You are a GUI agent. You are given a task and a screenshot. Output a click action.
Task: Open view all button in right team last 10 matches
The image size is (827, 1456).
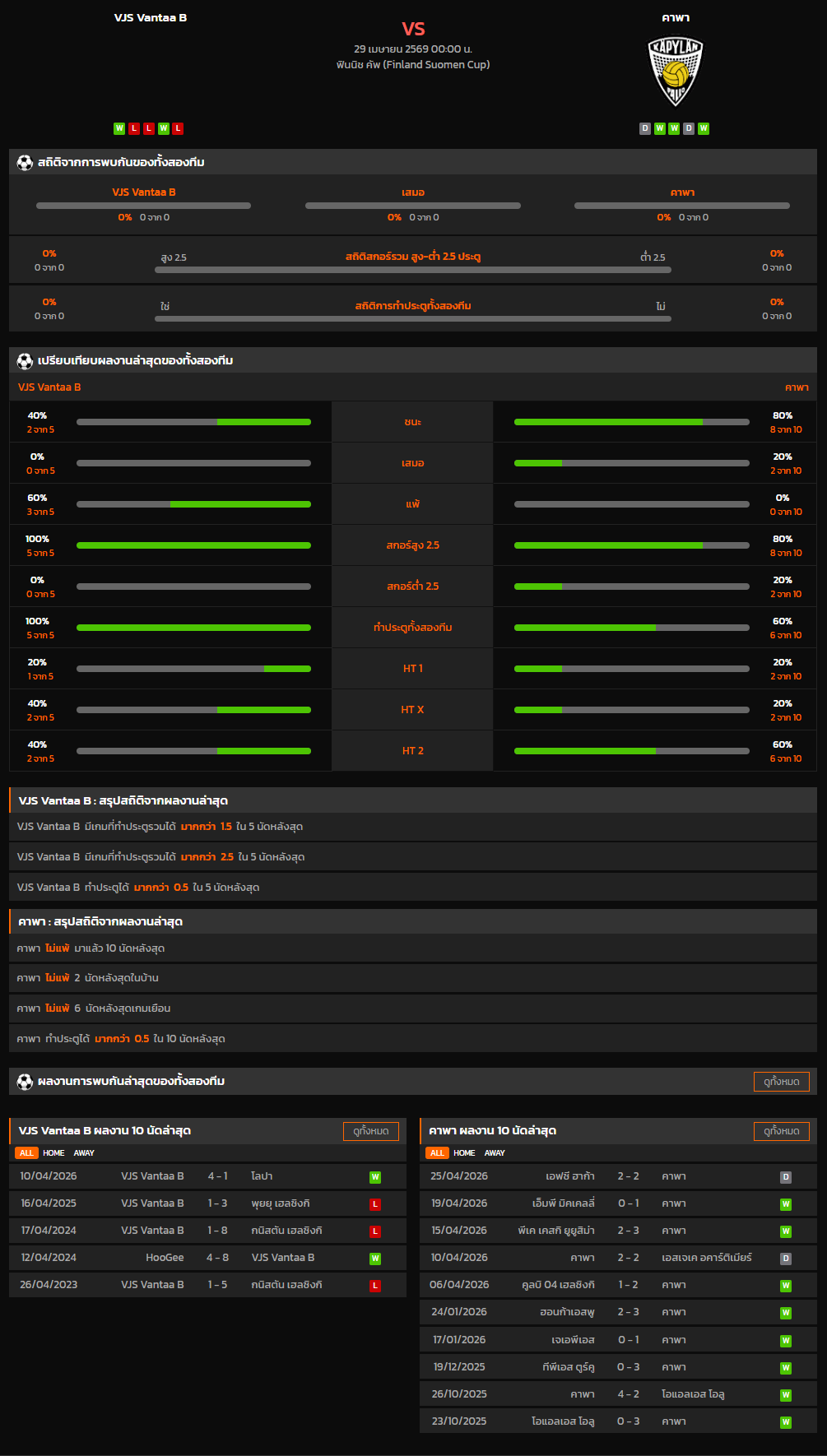781,1131
